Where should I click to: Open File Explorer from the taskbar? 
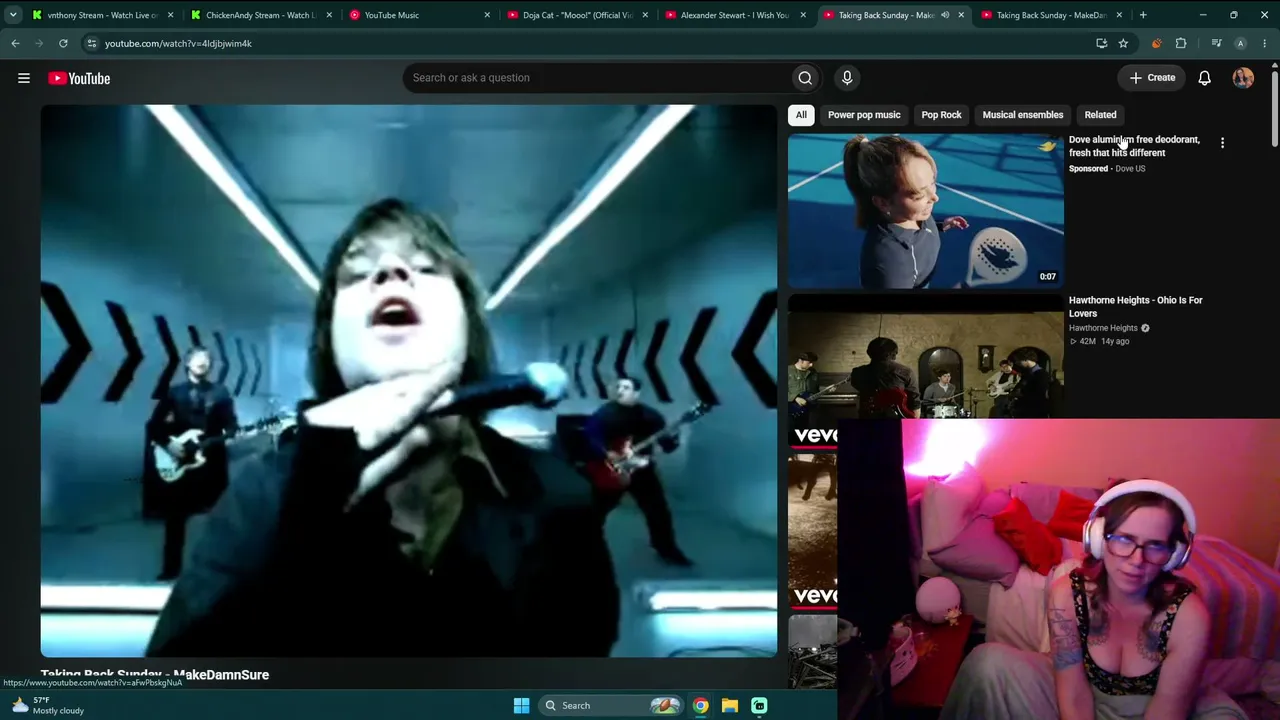point(730,705)
